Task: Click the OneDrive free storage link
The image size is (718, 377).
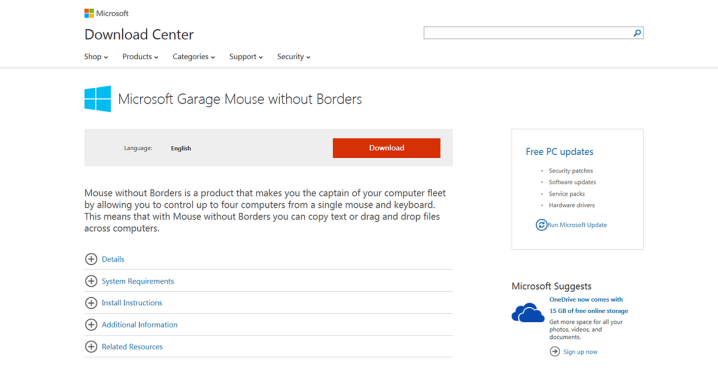Action: click(588, 305)
